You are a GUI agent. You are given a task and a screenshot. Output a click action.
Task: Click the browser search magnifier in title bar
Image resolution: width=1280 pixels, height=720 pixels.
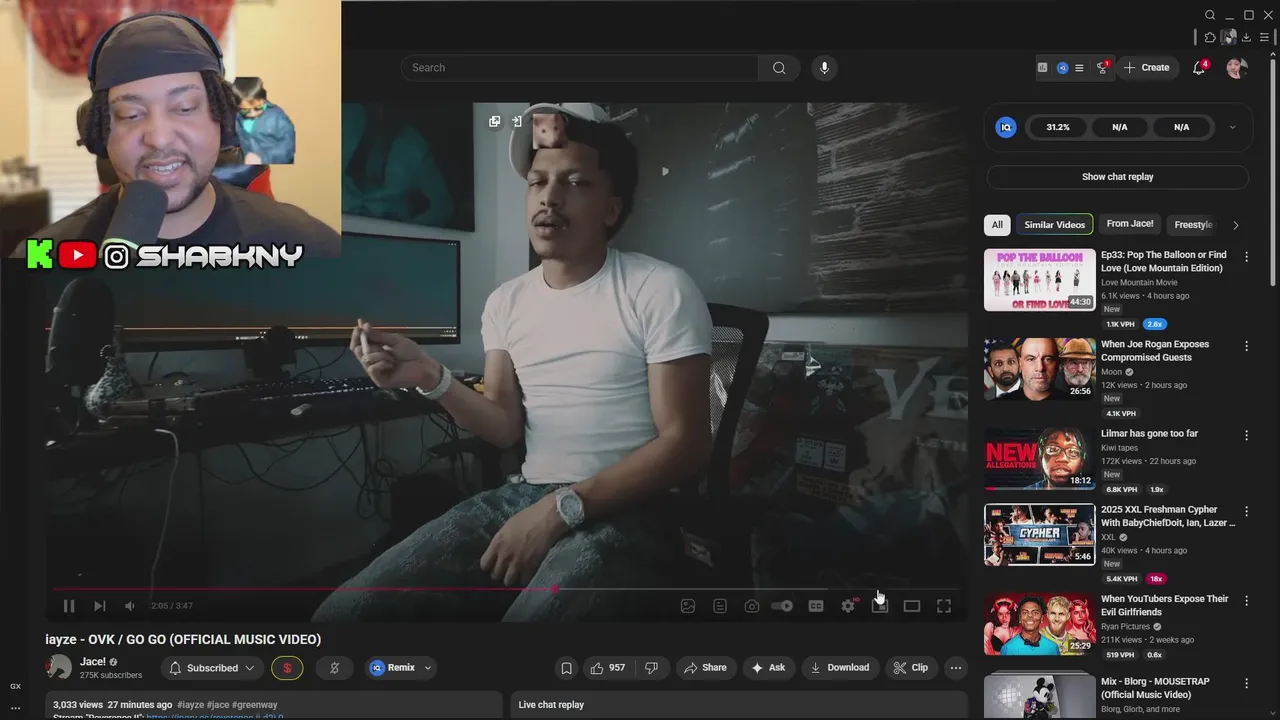pos(1210,15)
